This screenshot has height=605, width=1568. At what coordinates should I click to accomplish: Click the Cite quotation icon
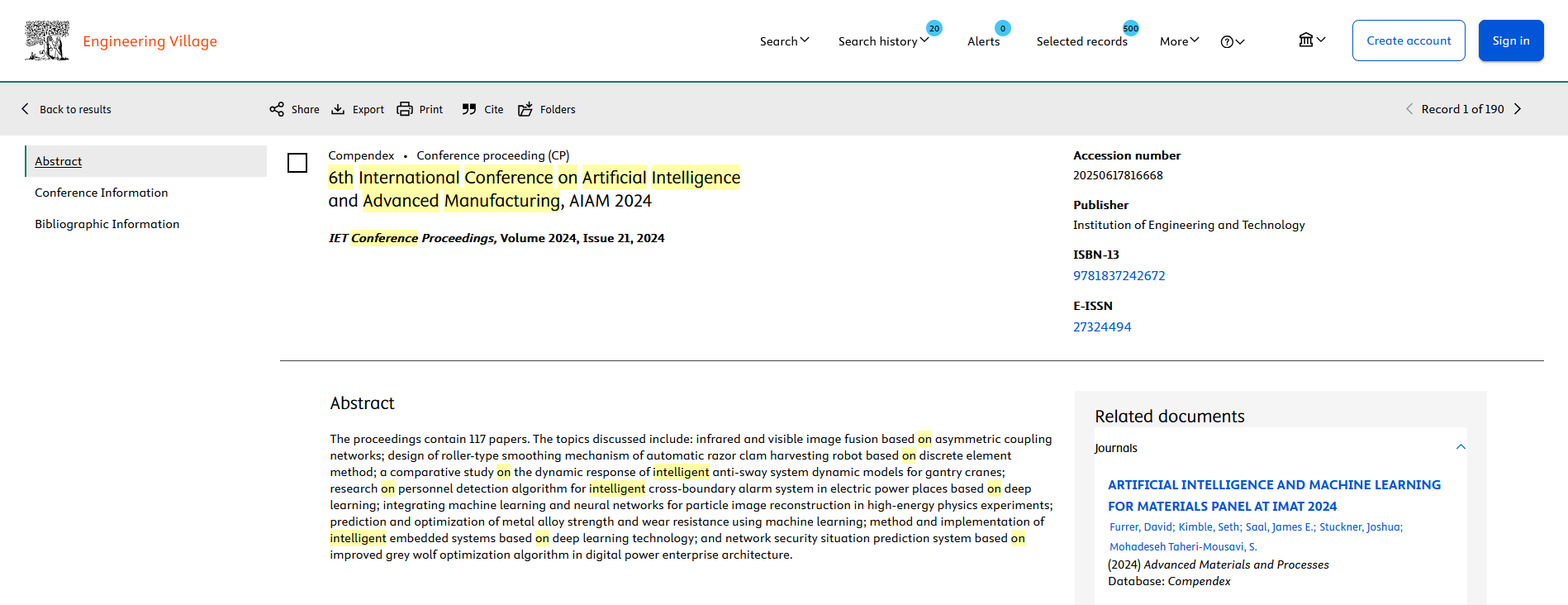(469, 109)
